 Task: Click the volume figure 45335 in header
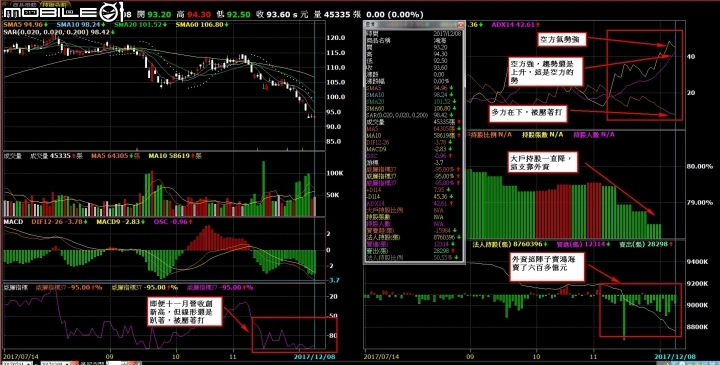(338, 15)
